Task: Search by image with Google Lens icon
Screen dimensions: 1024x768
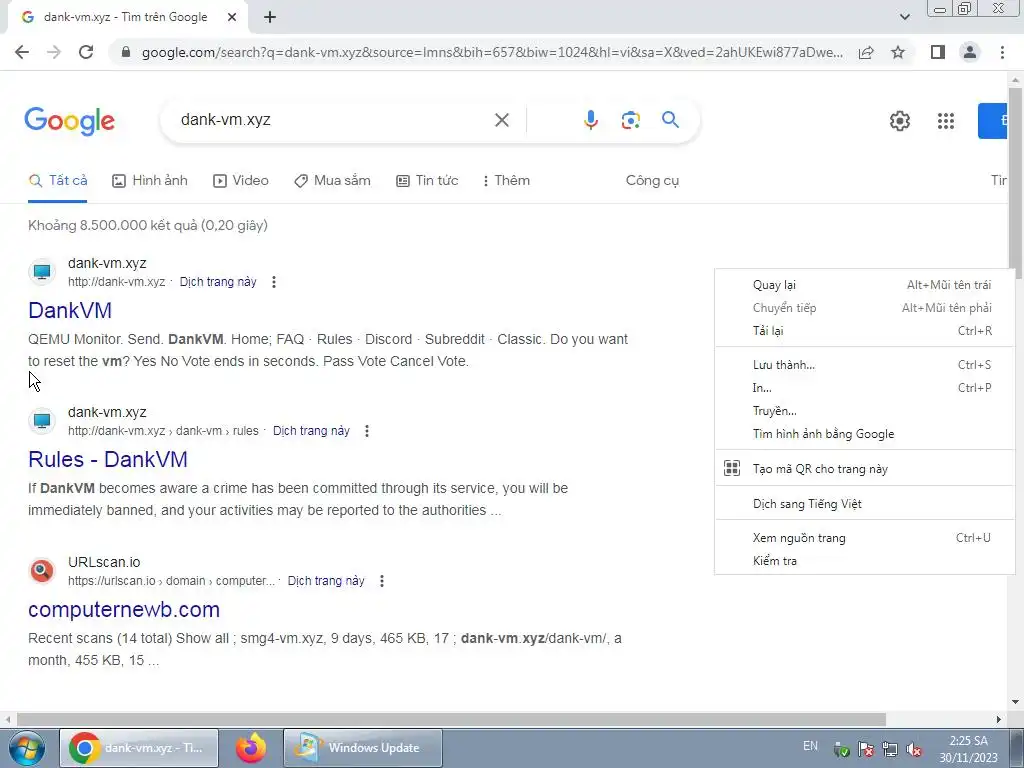Action: click(x=630, y=120)
